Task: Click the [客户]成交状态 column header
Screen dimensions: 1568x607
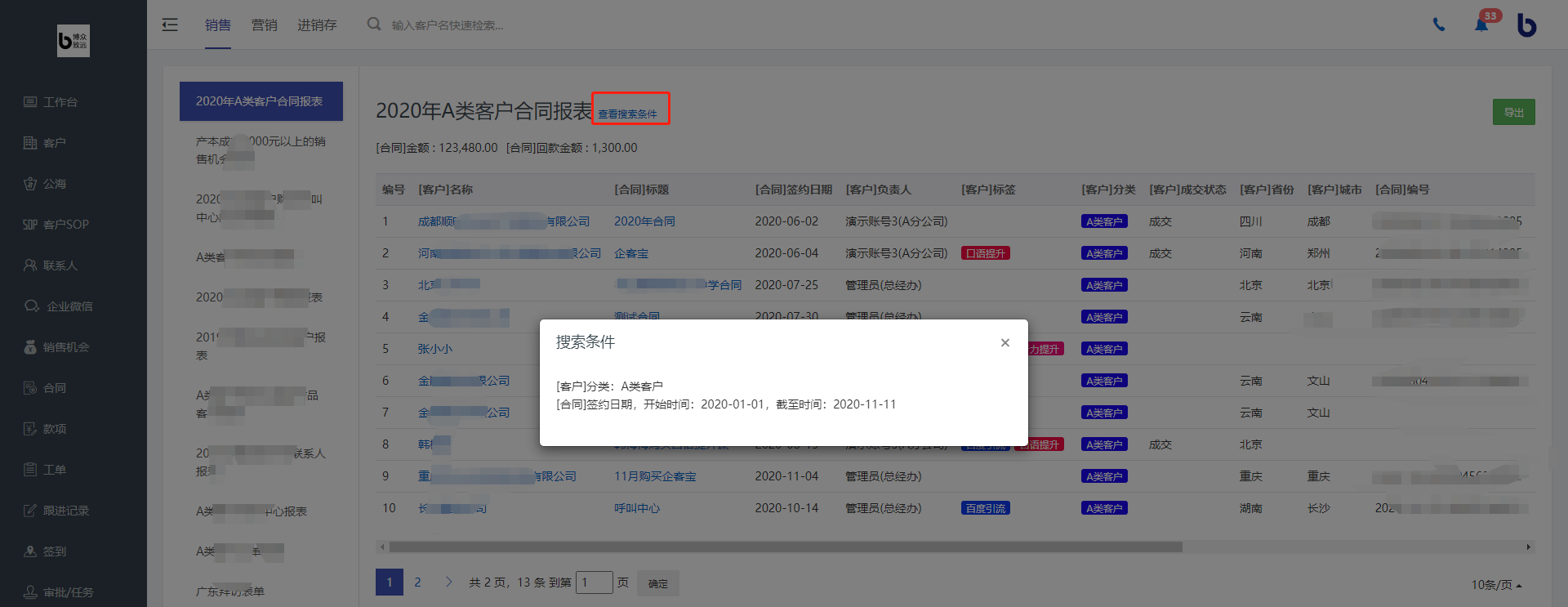Action: click(x=1187, y=190)
